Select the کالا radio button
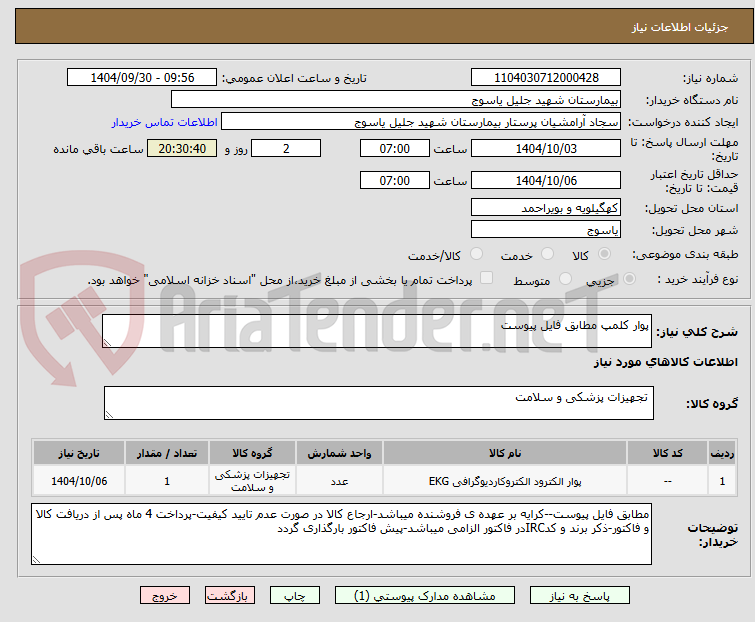Screen dimensions: 755x622 [604, 254]
